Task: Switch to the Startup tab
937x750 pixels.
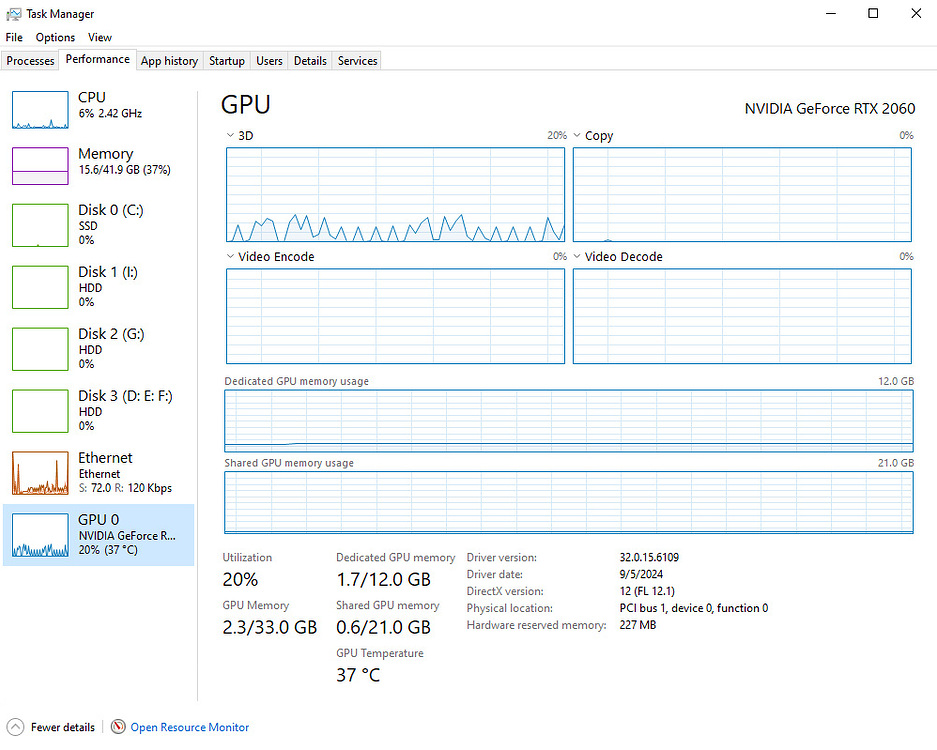Action: pos(226,61)
